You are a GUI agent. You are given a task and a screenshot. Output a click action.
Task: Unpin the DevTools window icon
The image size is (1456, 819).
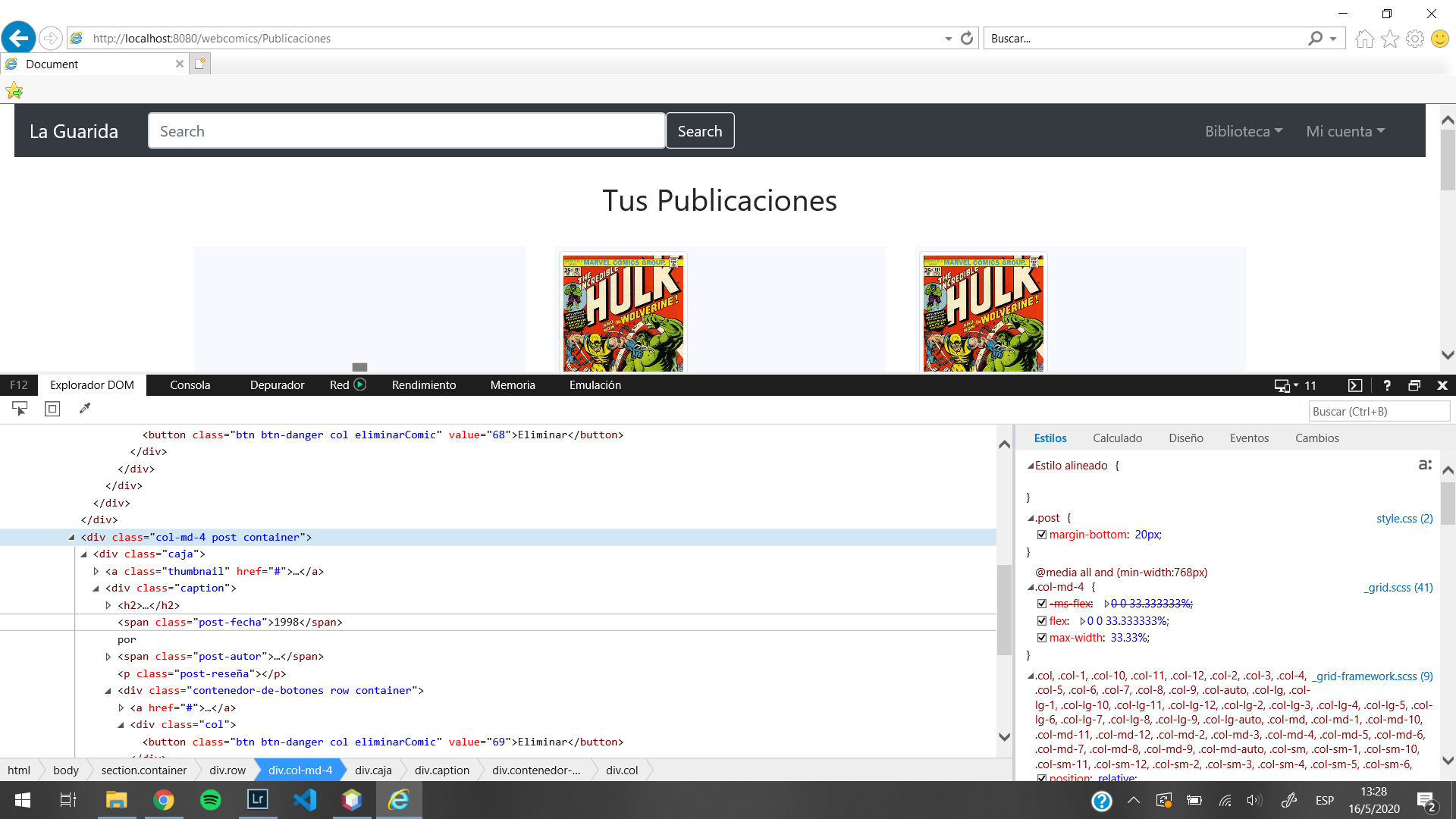point(1414,385)
